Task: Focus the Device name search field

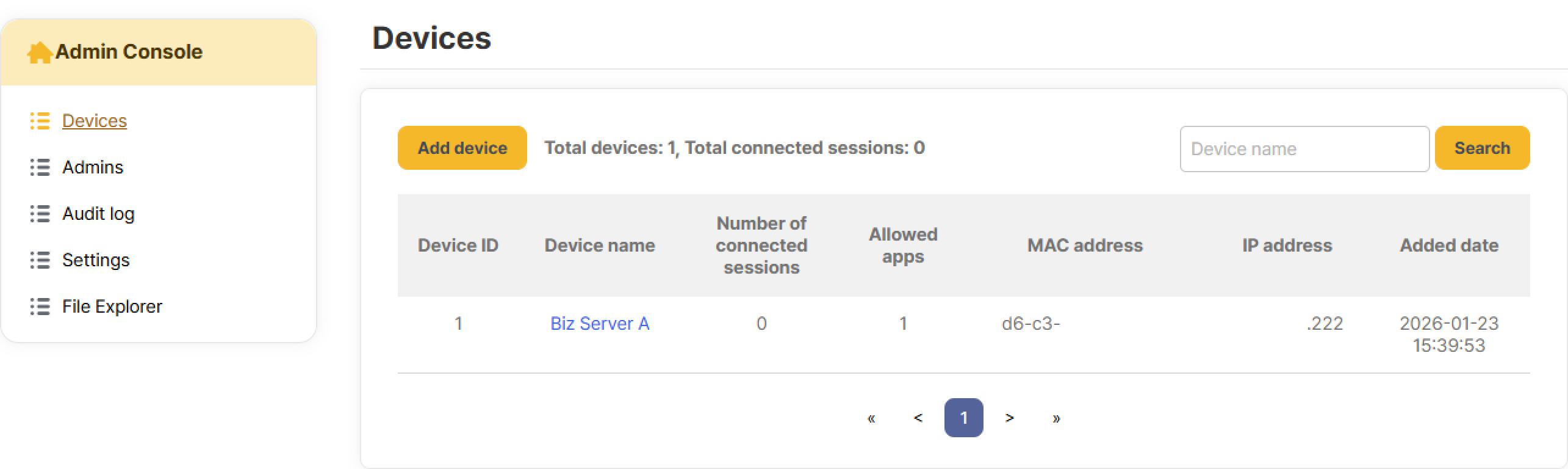Action: (x=1304, y=149)
